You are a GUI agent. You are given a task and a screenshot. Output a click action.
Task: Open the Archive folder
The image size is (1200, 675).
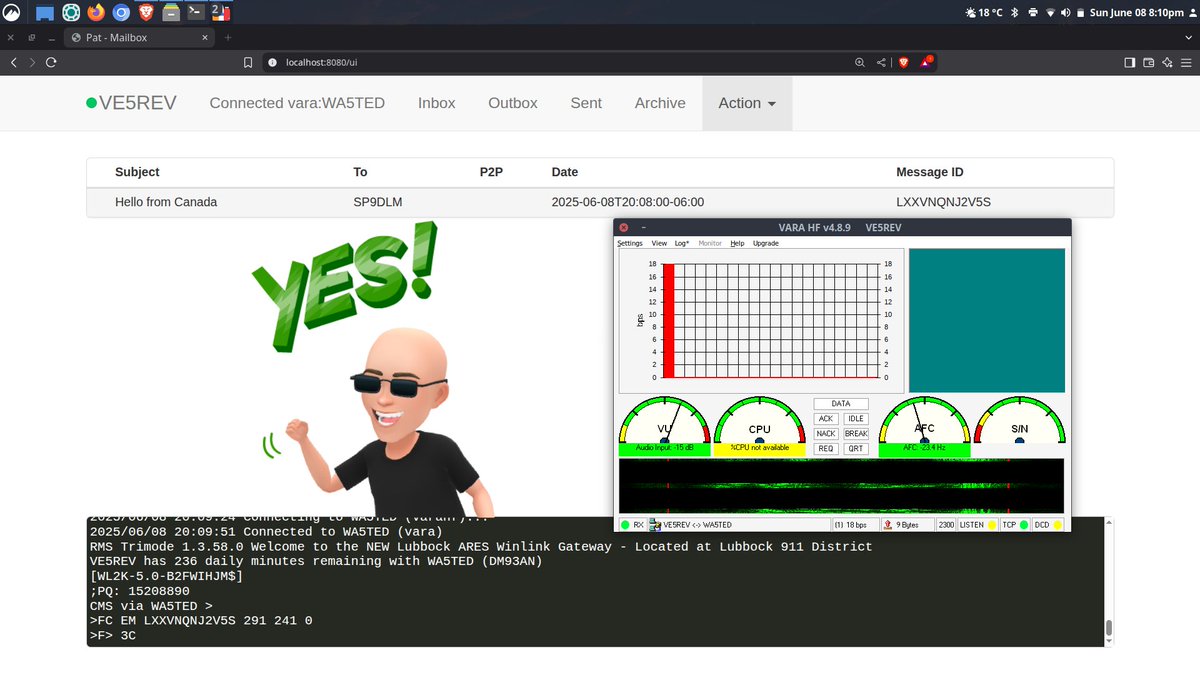click(x=660, y=103)
